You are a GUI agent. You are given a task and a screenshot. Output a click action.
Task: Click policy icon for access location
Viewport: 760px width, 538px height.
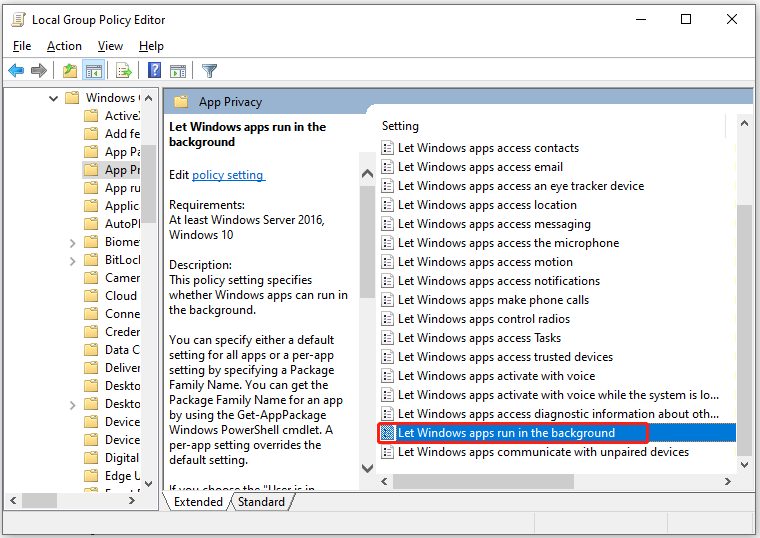point(387,205)
